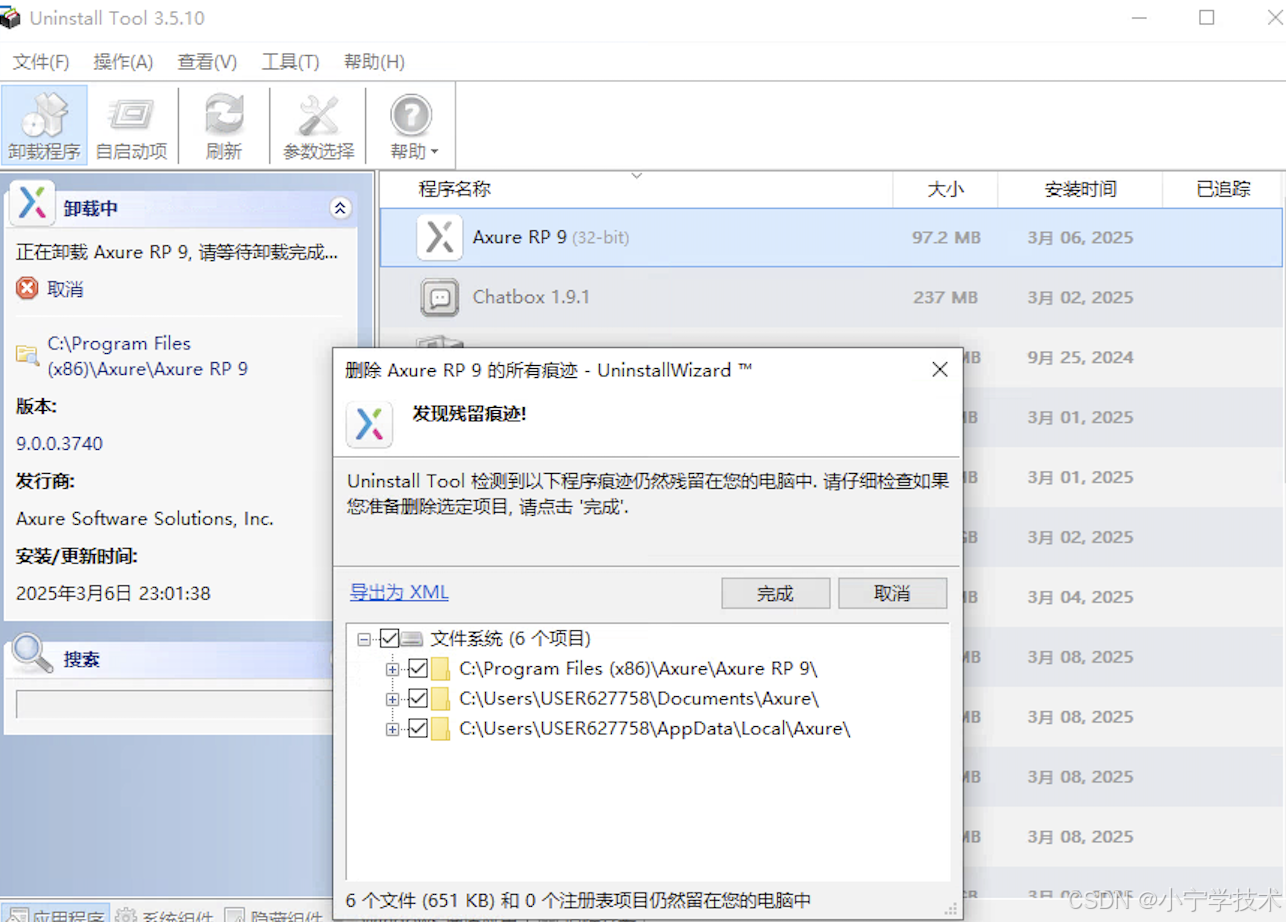The image size is (1286, 922).
Task: Click the magnifier icon in 搜索 panel
Action: pyautogui.click(x=32, y=654)
